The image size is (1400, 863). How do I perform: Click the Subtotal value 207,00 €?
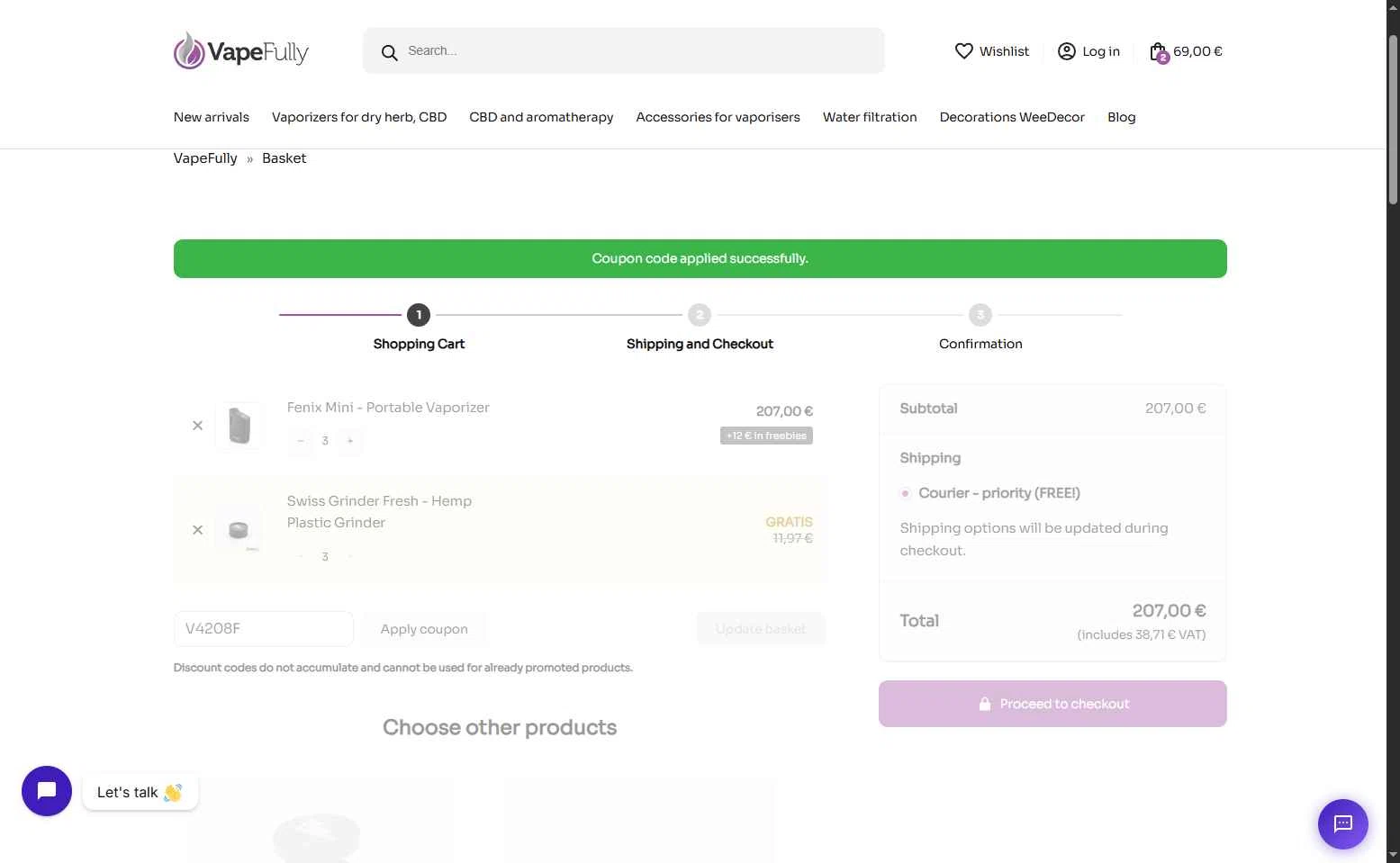tap(1175, 409)
